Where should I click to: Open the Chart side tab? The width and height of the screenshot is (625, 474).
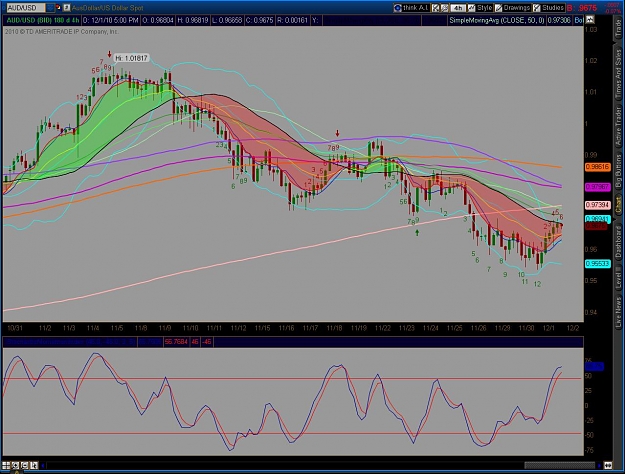pyautogui.click(x=619, y=205)
